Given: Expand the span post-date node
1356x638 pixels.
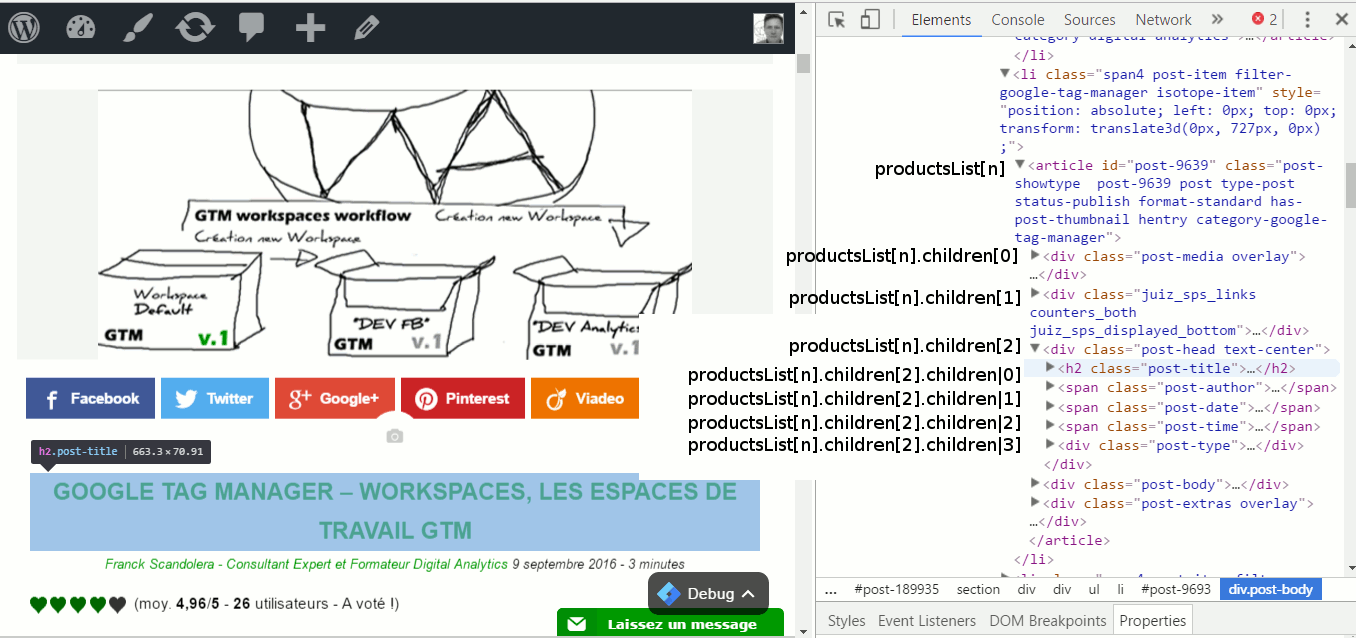Looking at the screenshot, I should pyautogui.click(x=1050, y=407).
